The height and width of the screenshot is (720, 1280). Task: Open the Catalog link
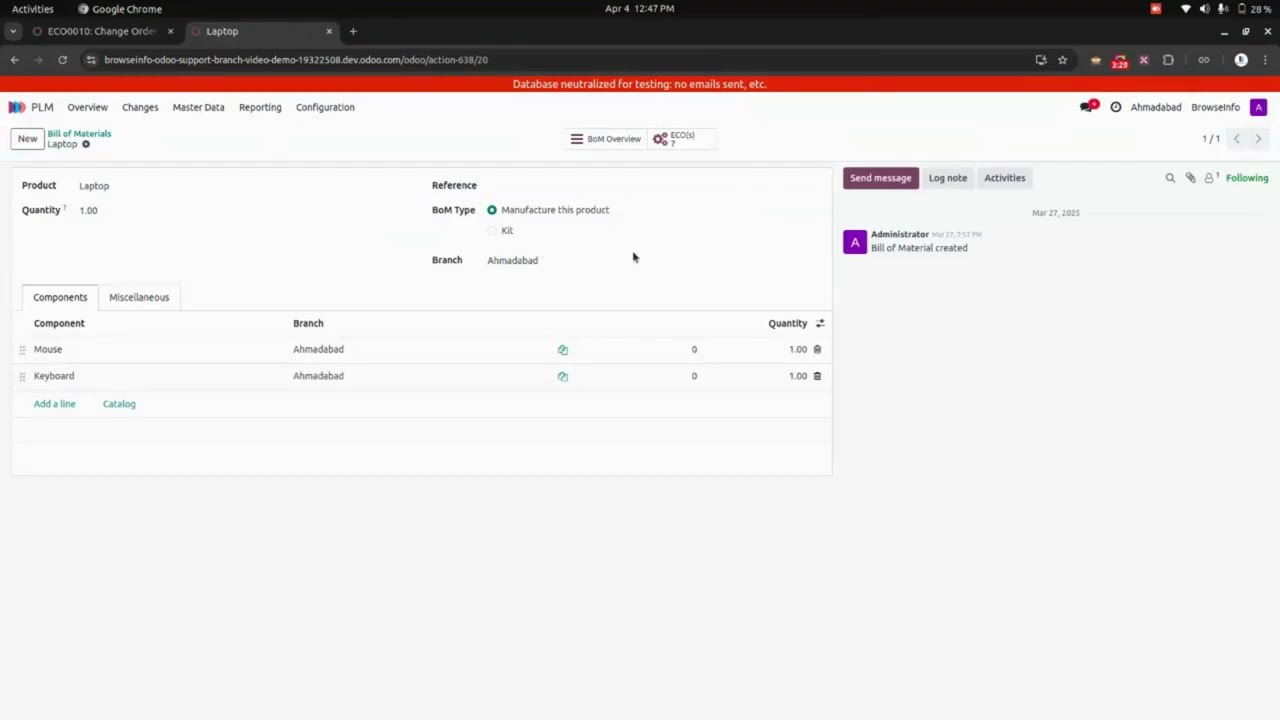pyautogui.click(x=119, y=404)
